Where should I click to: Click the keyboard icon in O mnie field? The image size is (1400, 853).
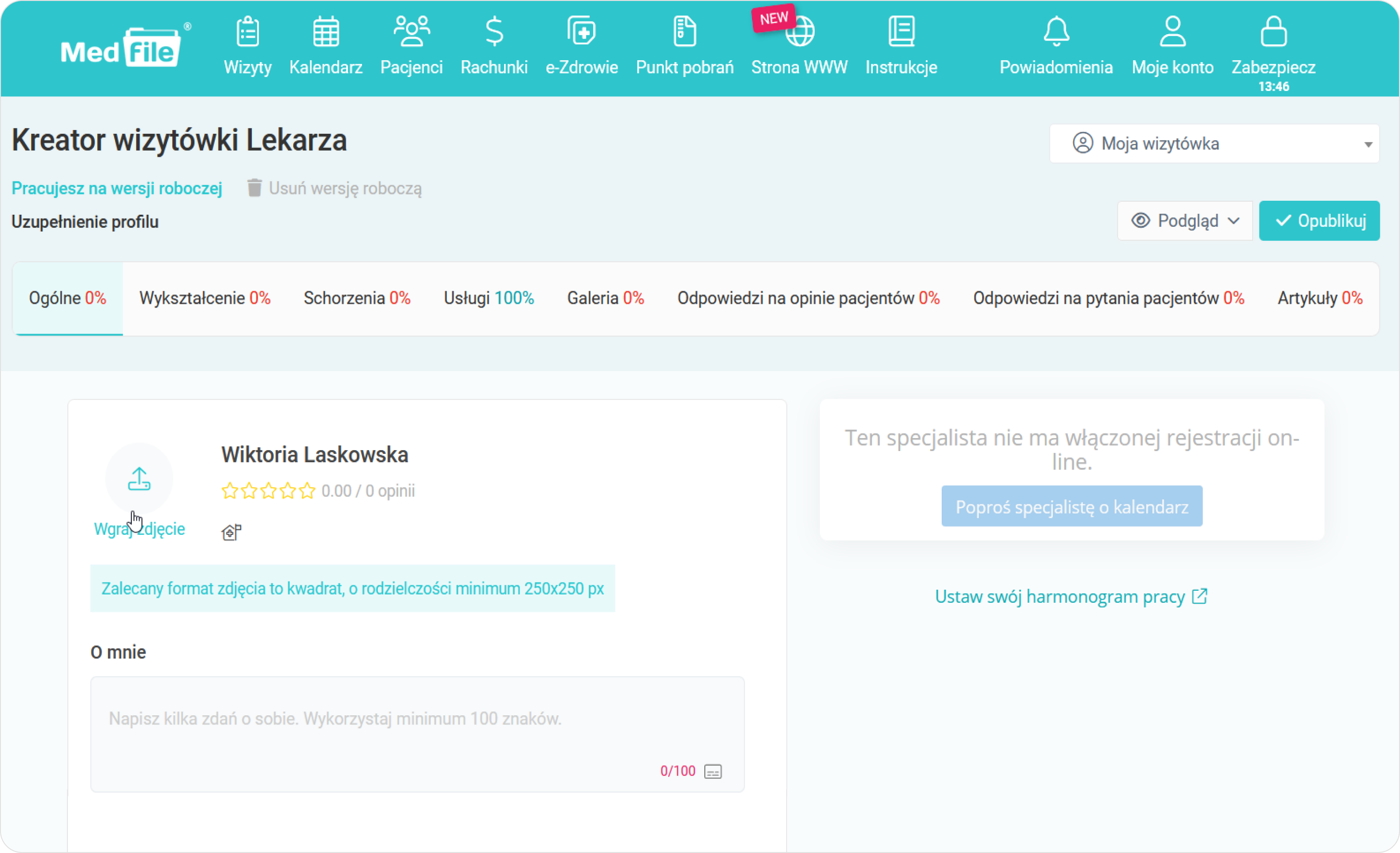pos(713,771)
